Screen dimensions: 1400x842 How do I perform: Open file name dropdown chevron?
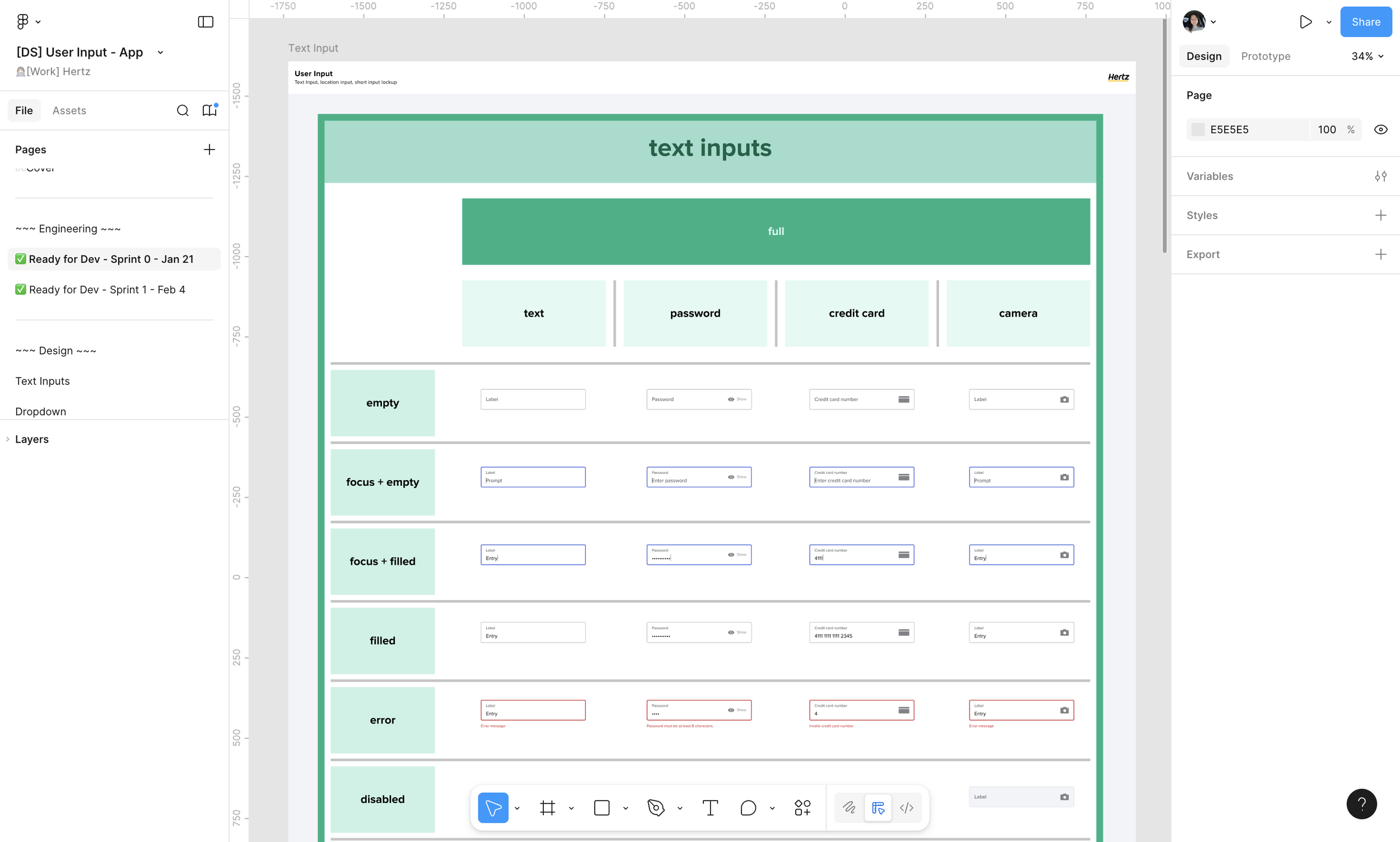(x=161, y=52)
